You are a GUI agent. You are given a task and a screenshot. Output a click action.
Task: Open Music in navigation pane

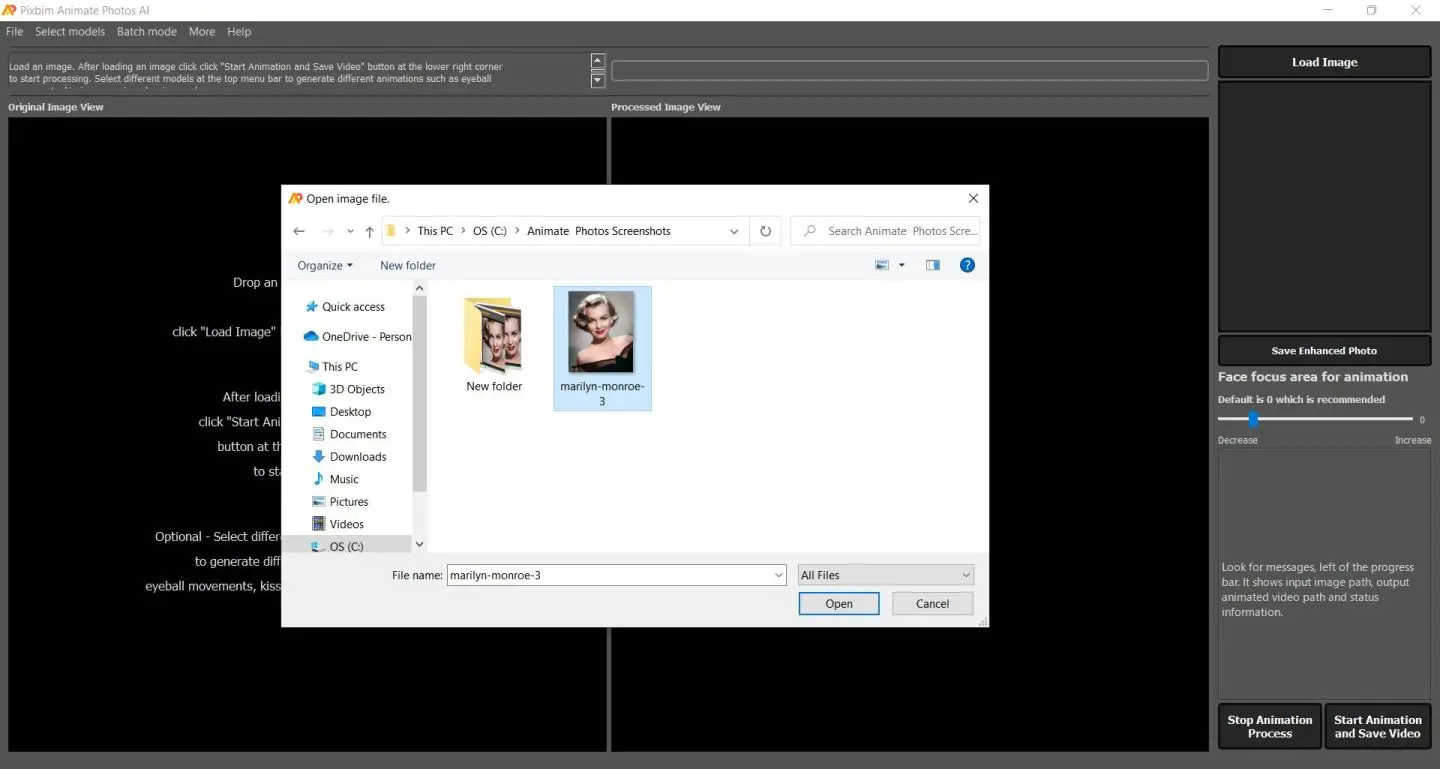(x=335, y=479)
